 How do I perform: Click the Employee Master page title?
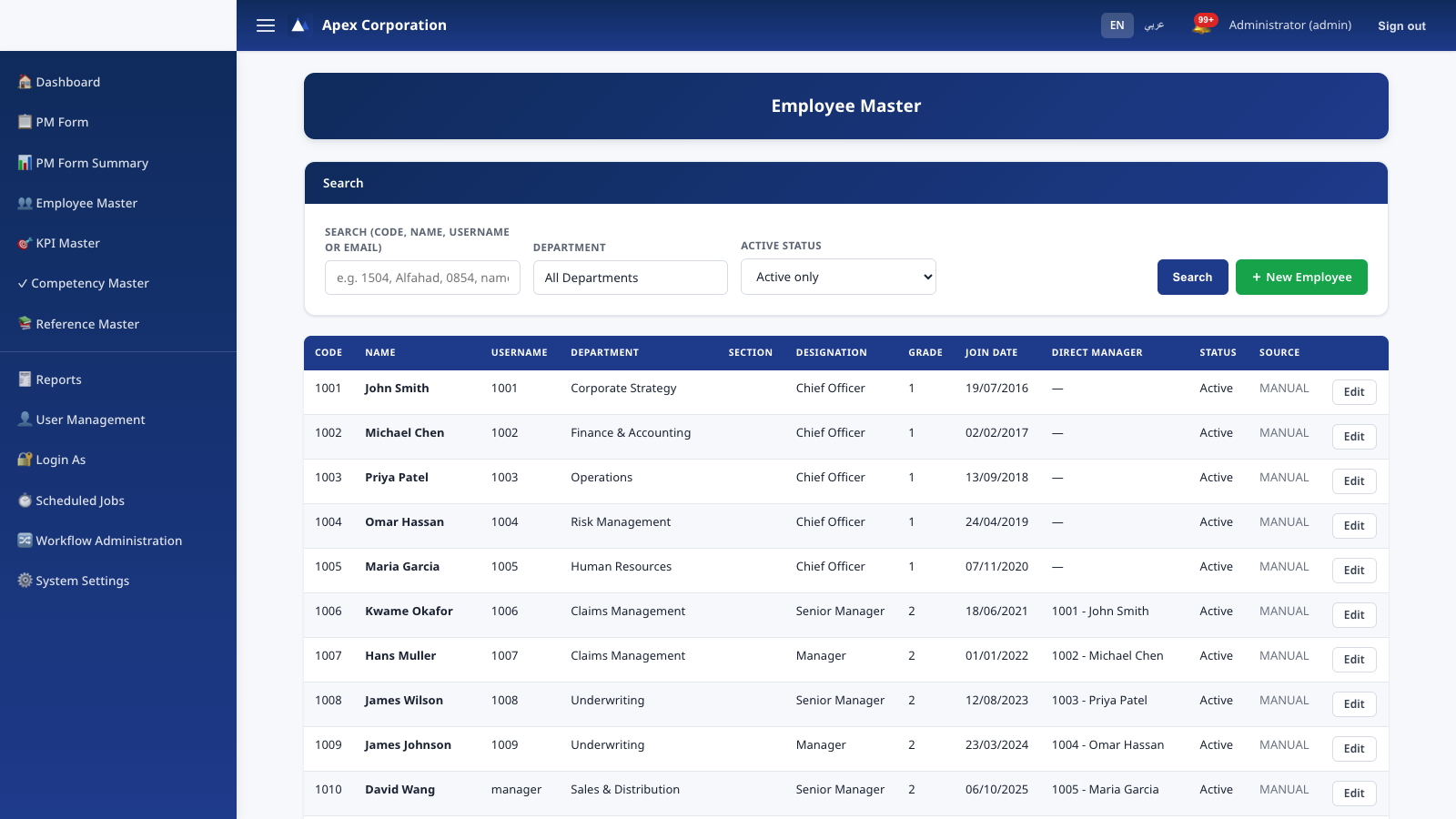click(846, 106)
